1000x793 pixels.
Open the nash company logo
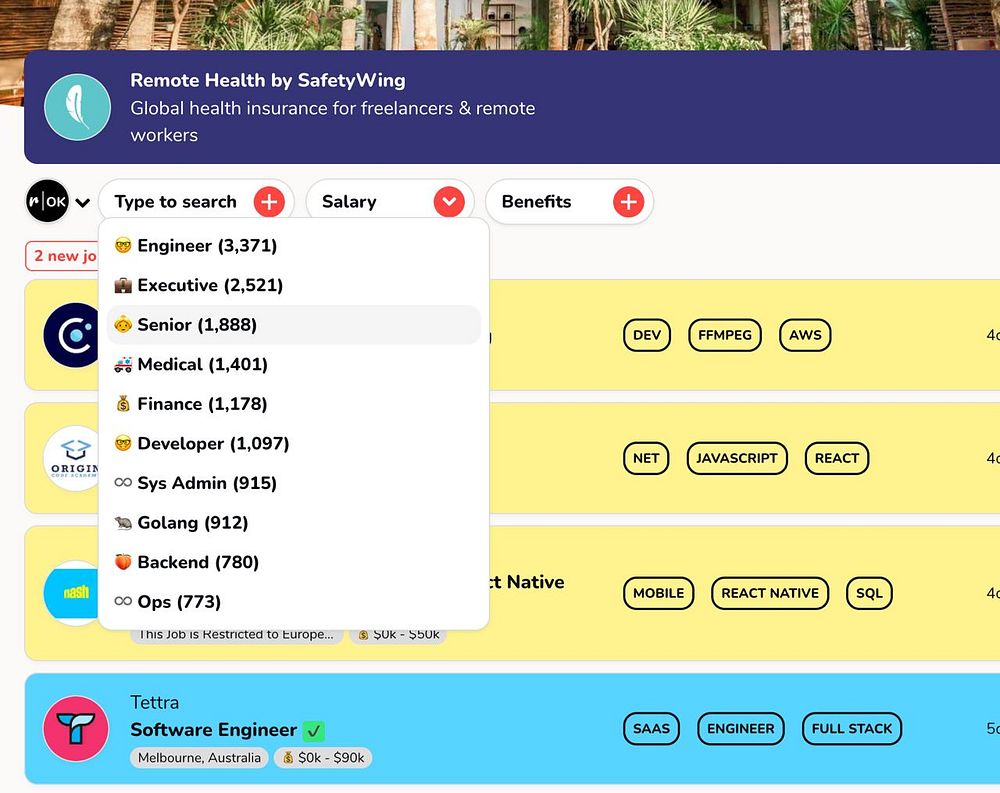tap(71, 593)
